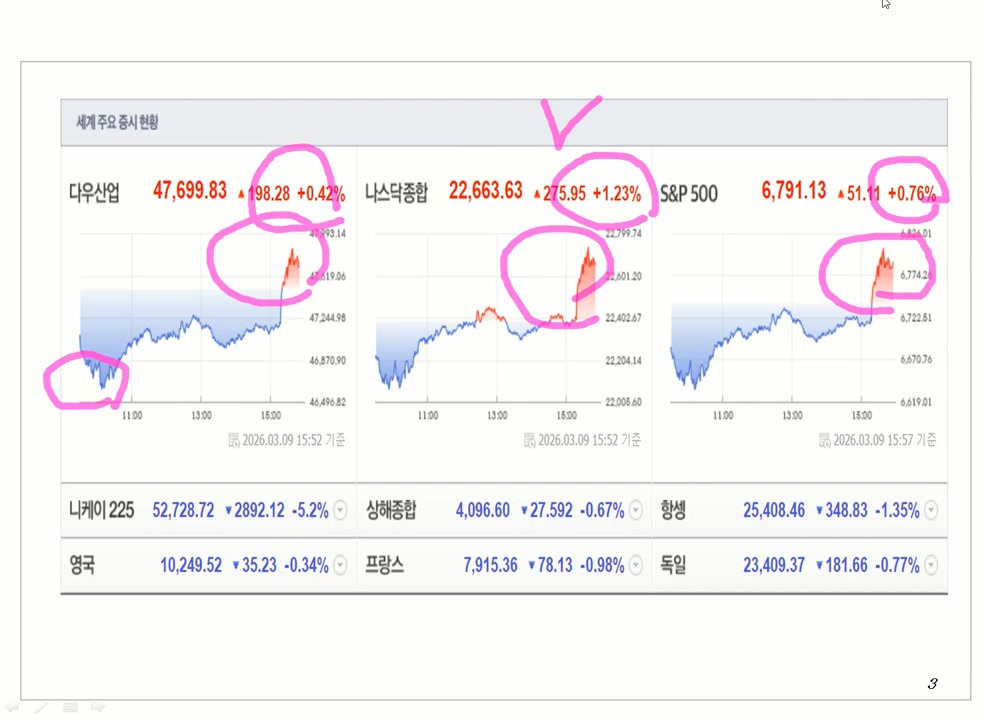Click calendar icon beside Nasdaq 15:52 timestamp
Screen dimensions: 986x720
529,440
